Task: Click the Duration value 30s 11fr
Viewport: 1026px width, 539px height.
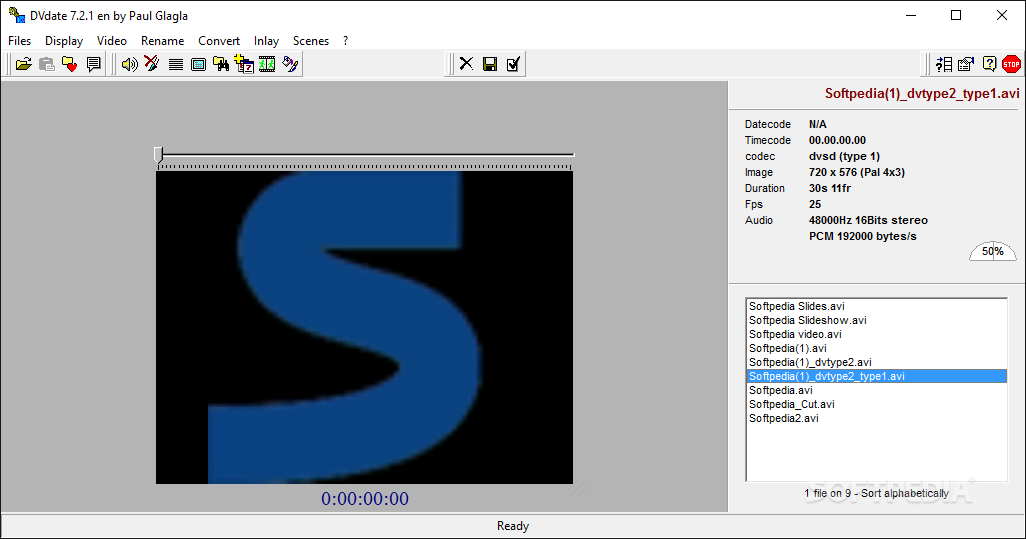Action: pyautogui.click(x=830, y=188)
